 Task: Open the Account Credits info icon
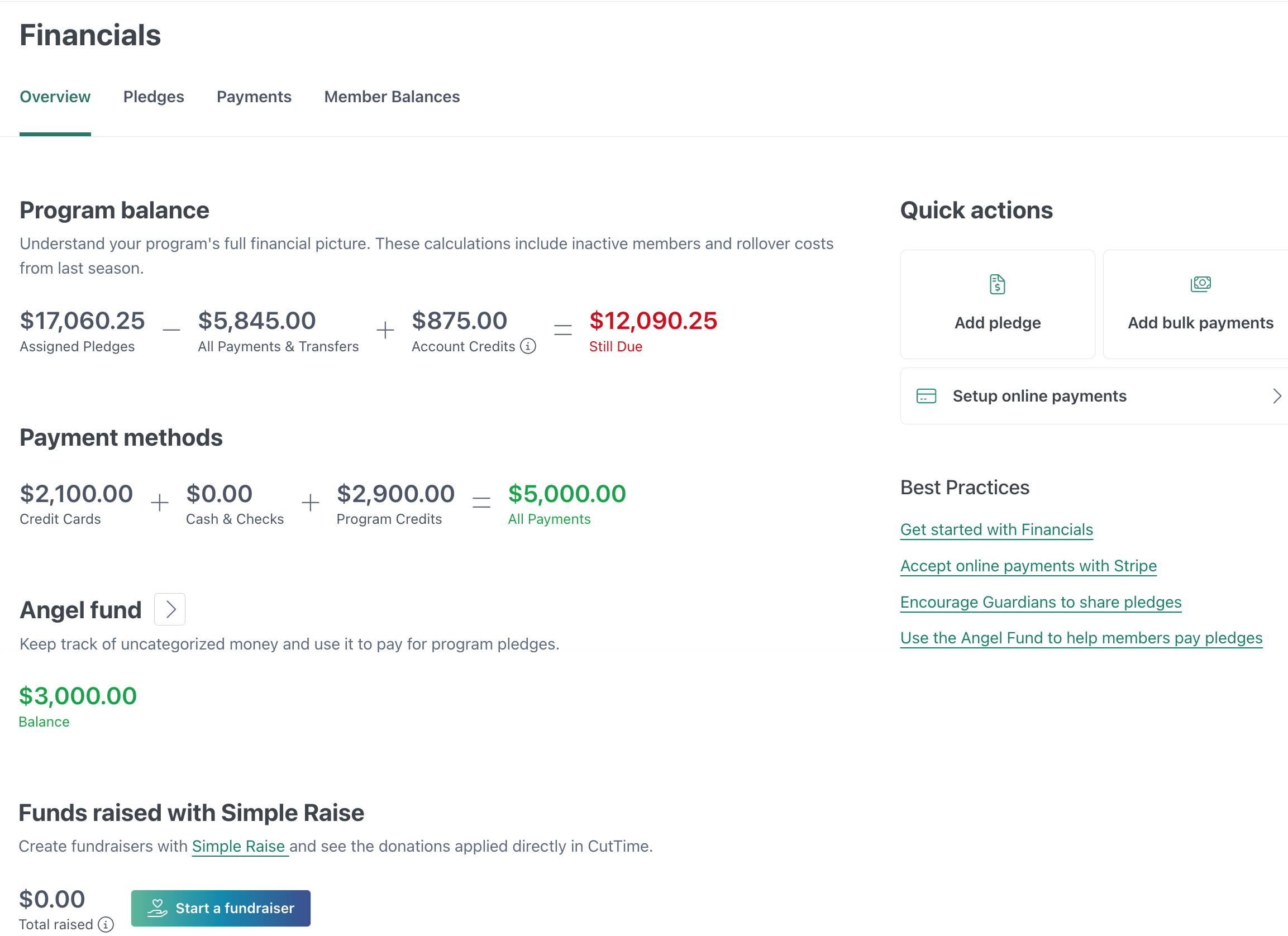click(x=528, y=346)
